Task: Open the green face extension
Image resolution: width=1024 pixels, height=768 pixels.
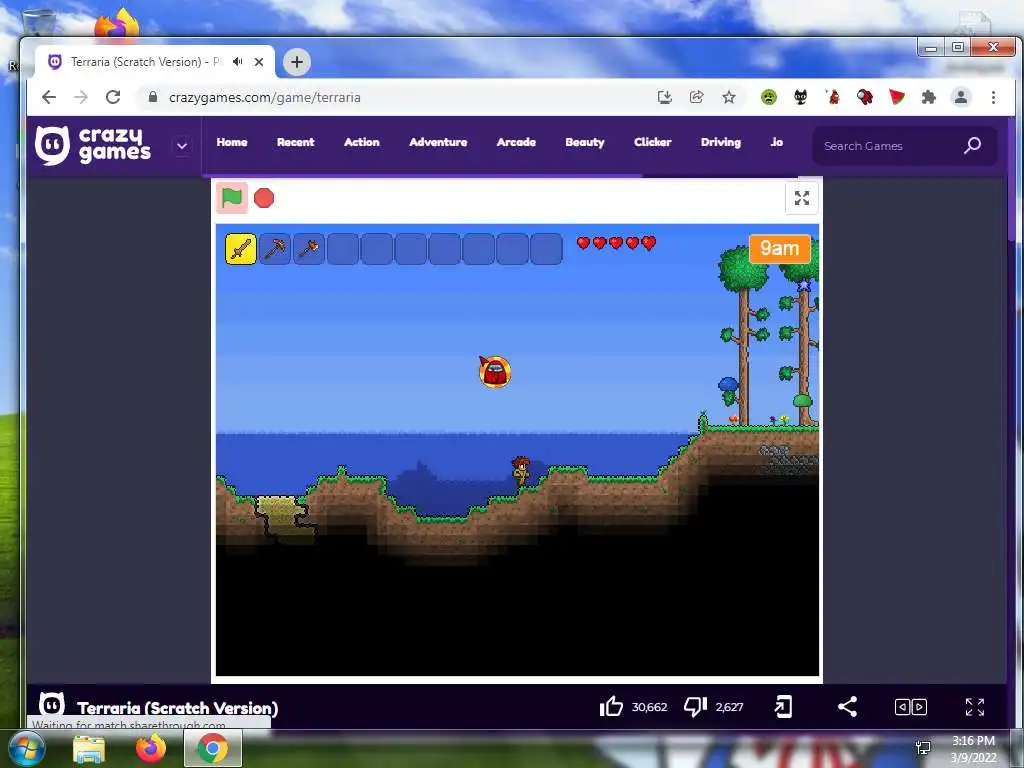Action: pyautogui.click(x=769, y=97)
